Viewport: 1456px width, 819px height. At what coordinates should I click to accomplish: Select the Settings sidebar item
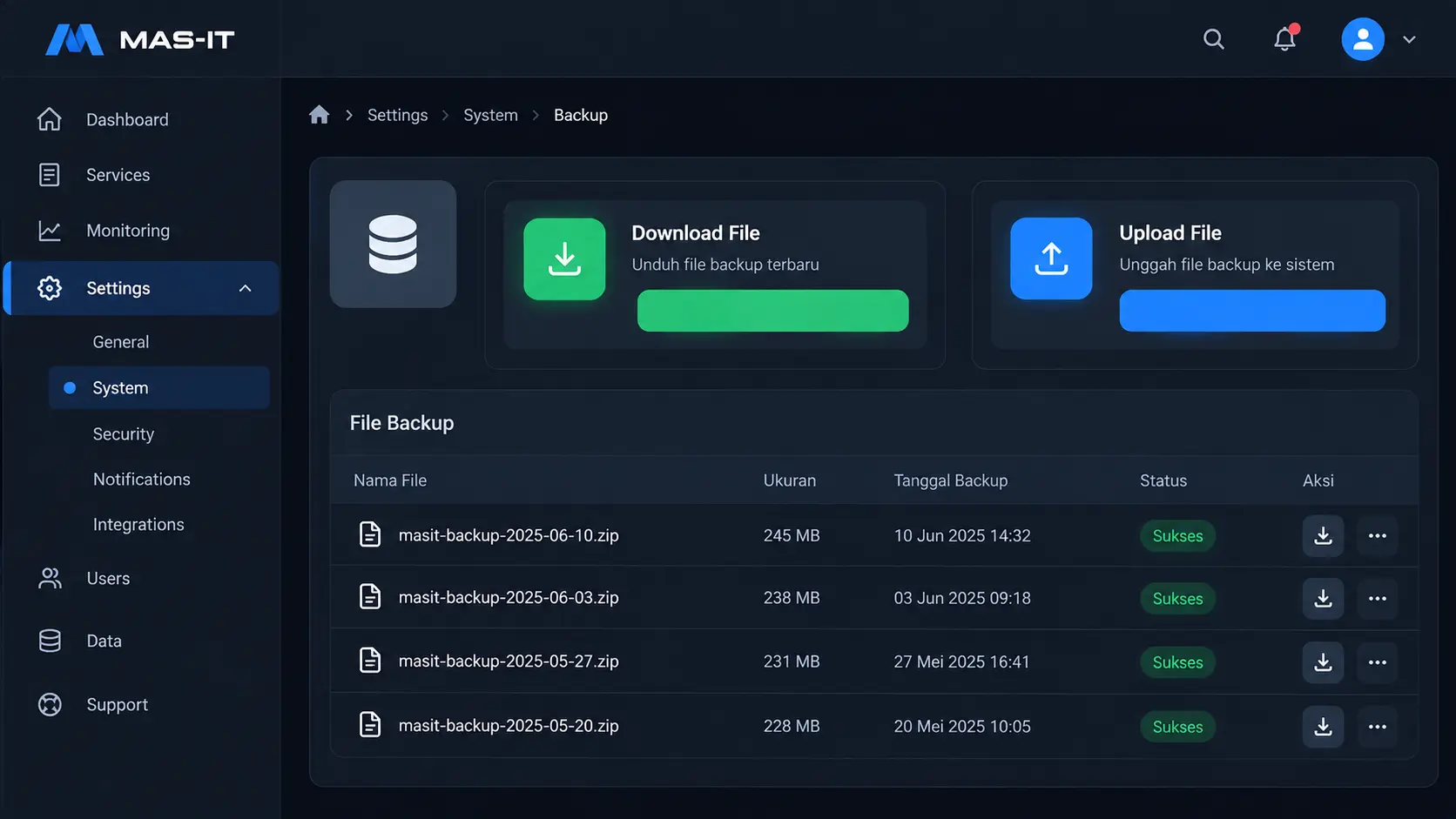(141, 288)
